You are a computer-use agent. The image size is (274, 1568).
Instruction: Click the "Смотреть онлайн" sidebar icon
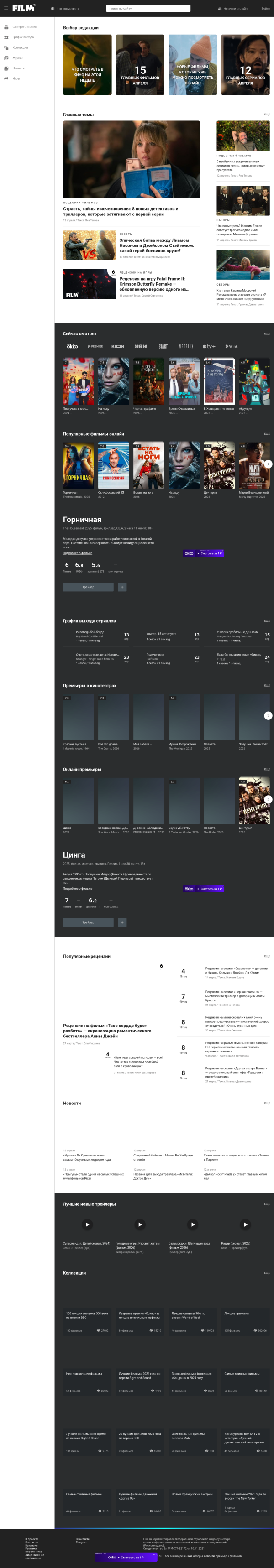click(x=7, y=27)
